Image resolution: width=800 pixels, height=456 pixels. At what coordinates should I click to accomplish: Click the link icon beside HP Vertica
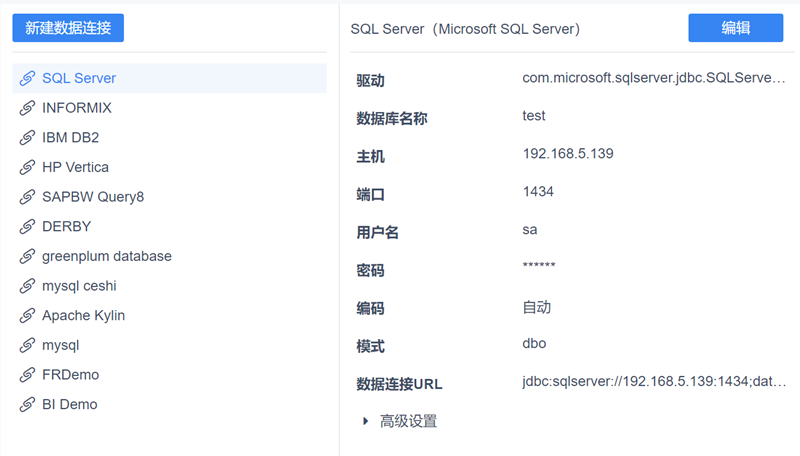(x=27, y=167)
